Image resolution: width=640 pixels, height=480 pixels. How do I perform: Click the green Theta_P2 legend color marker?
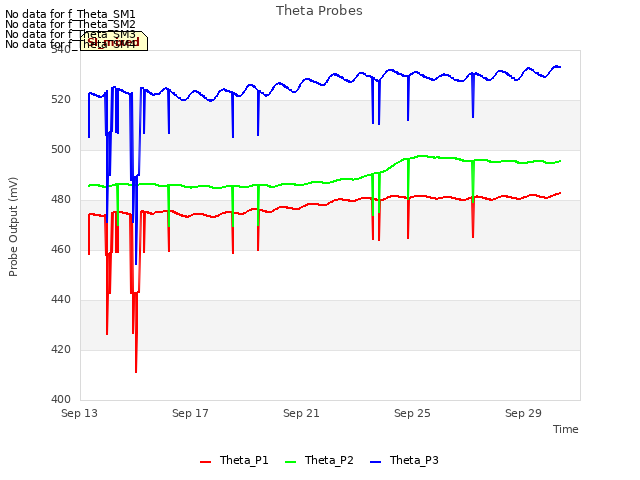tap(290, 462)
